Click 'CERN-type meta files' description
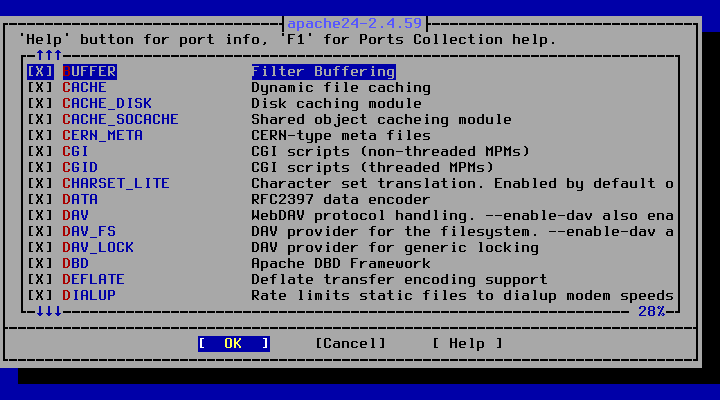720x400 pixels. (341, 135)
